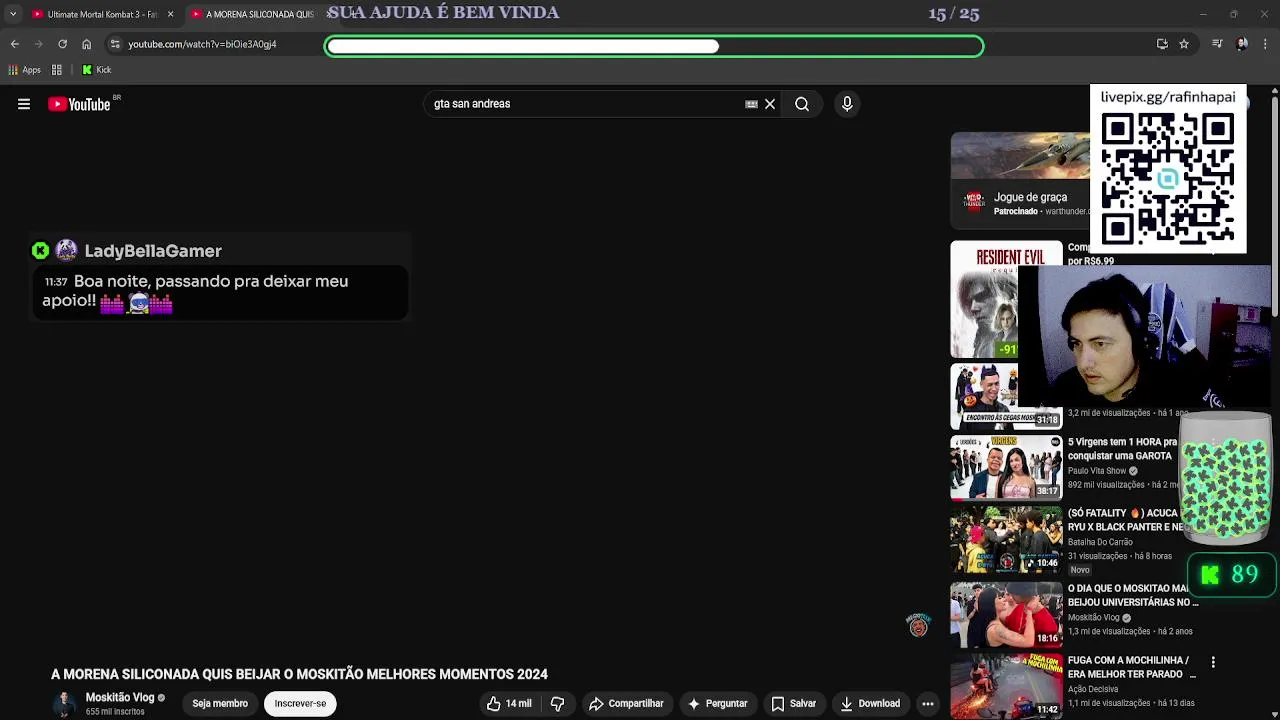The image size is (1280, 720).
Task: Save the video with Salvar
Action: click(794, 704)
